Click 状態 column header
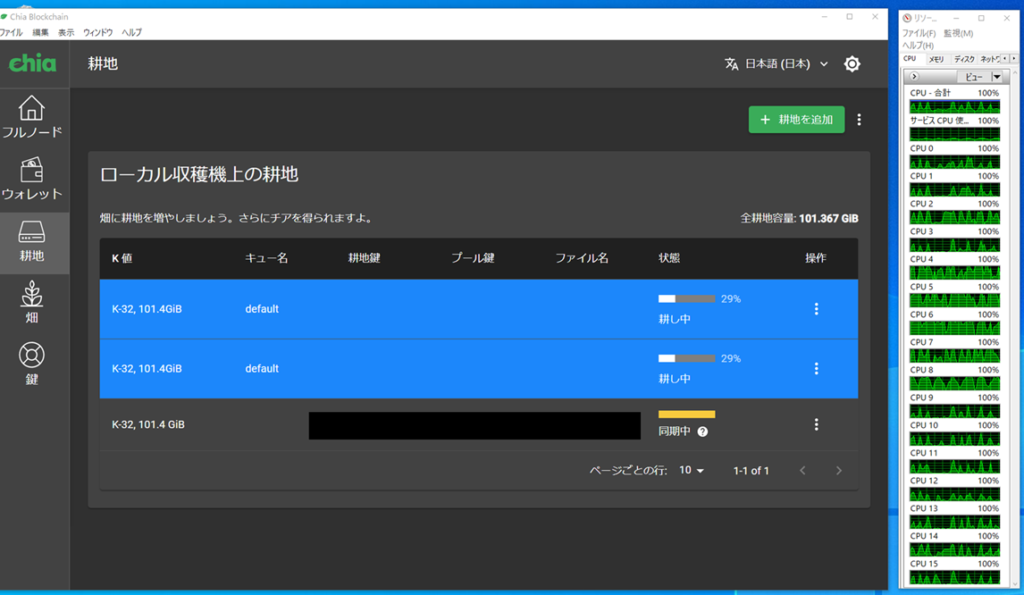This screenshot has height=595, width=1024. click(x=669, y=258)
